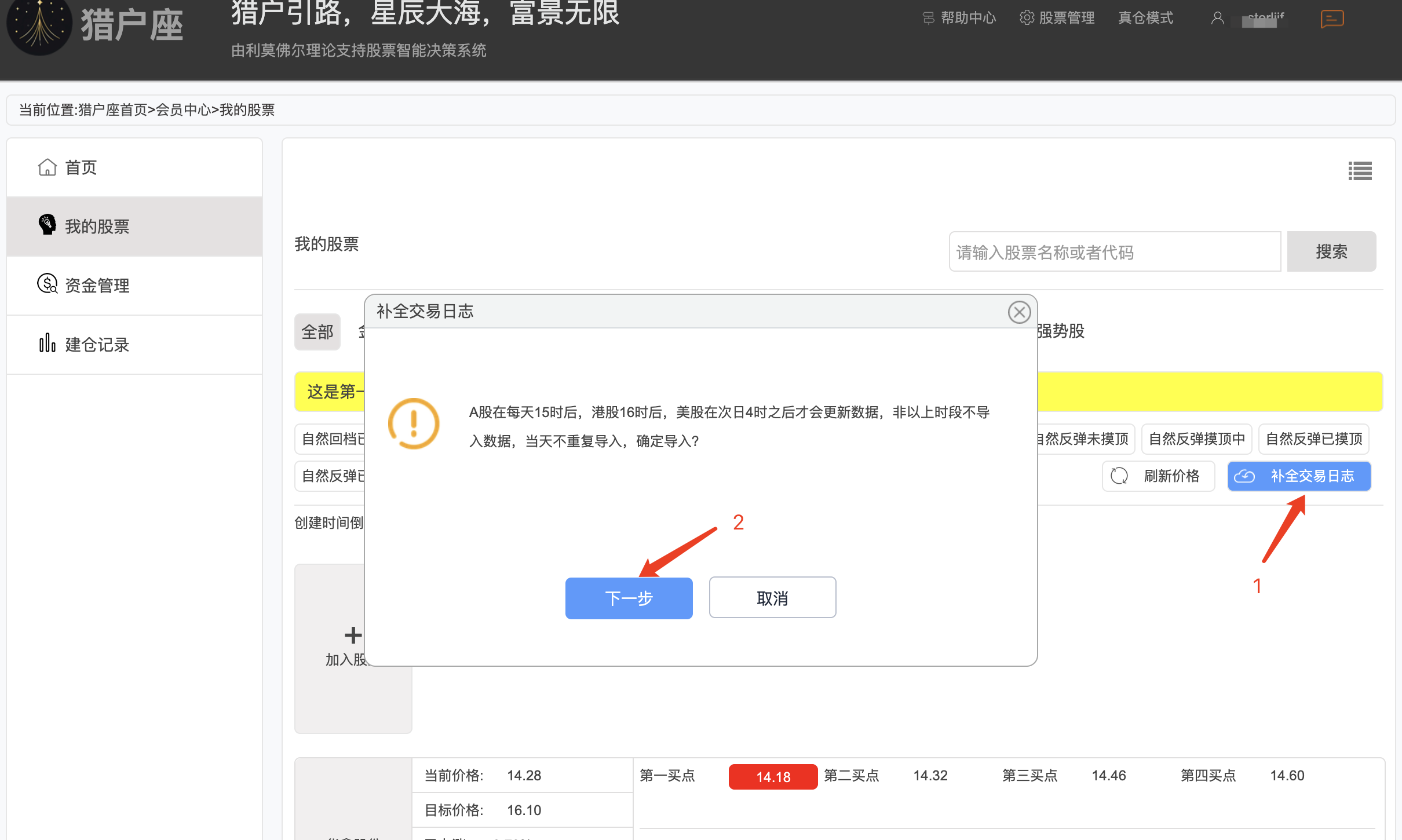
Task: Close the 补全交易日志 dialog
Action: pos(1019,312)
